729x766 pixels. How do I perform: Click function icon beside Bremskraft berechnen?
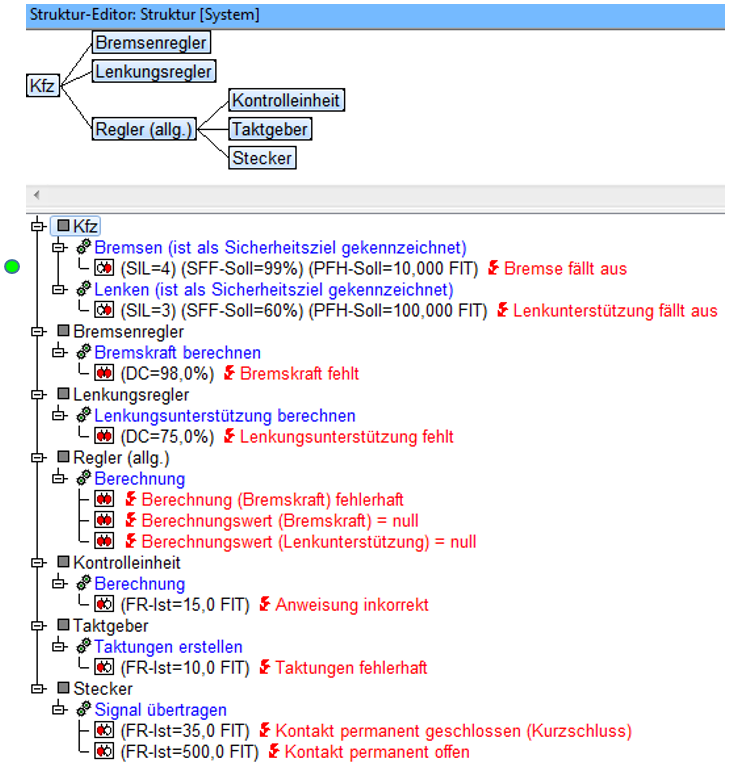(84, 352)
